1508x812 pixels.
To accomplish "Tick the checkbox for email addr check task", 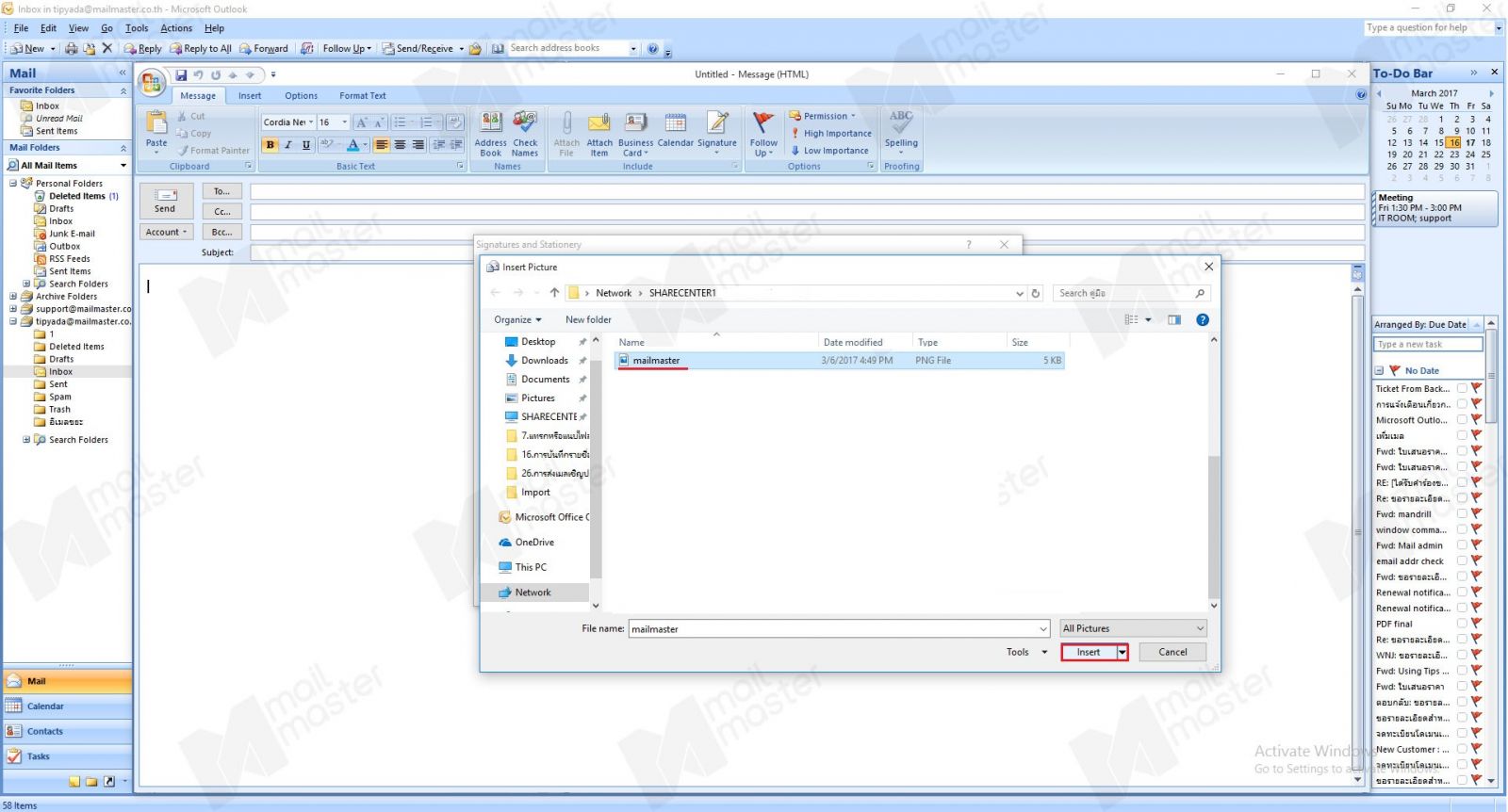I will (x=1462, y=561).
